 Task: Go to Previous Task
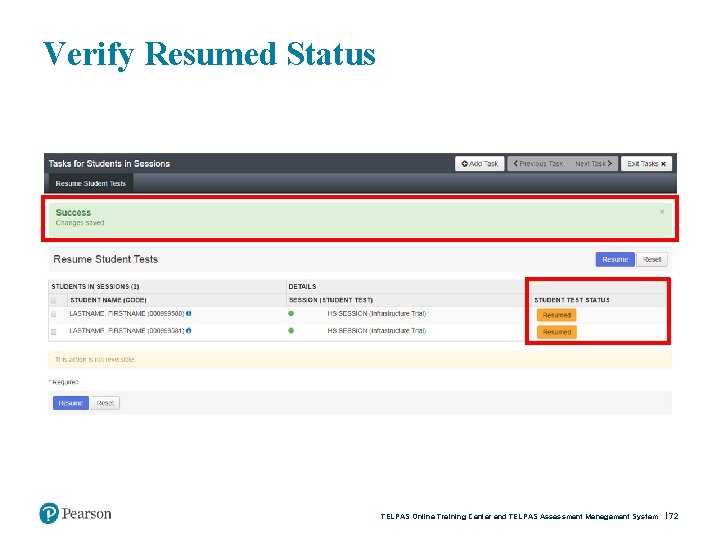pyautogui.click(x=538, y=163)
